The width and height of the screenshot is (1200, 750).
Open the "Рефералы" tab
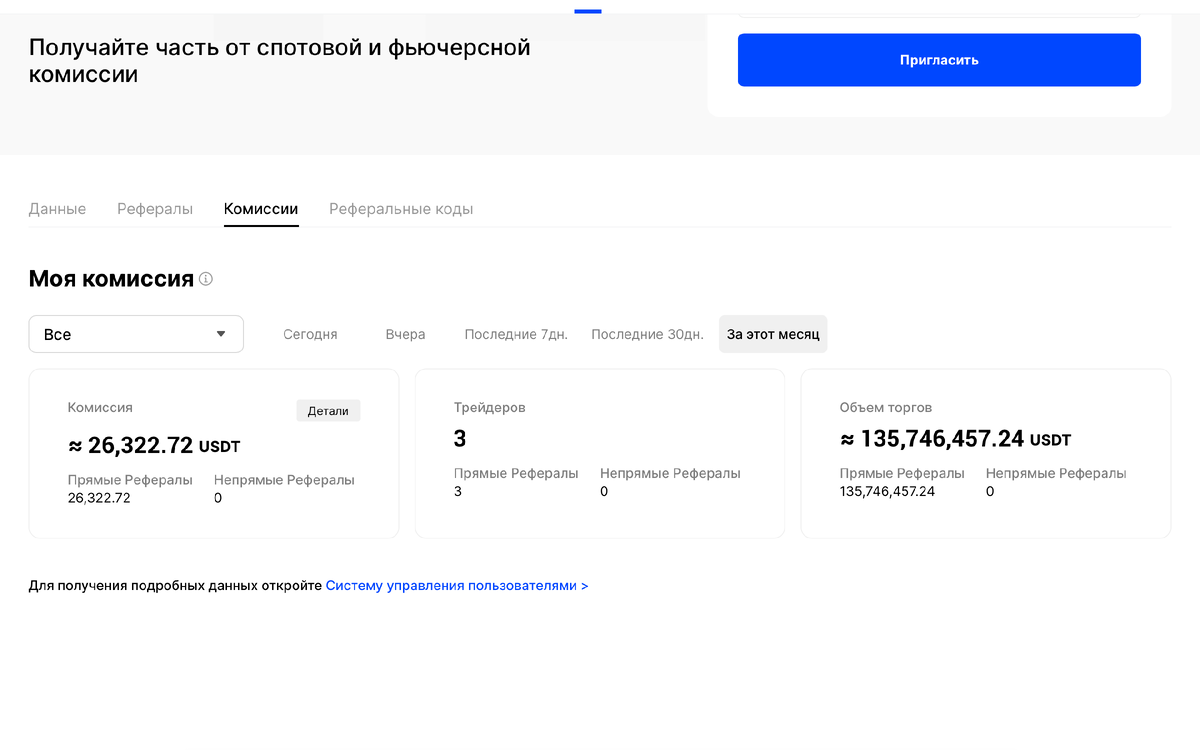coord(154,208)
